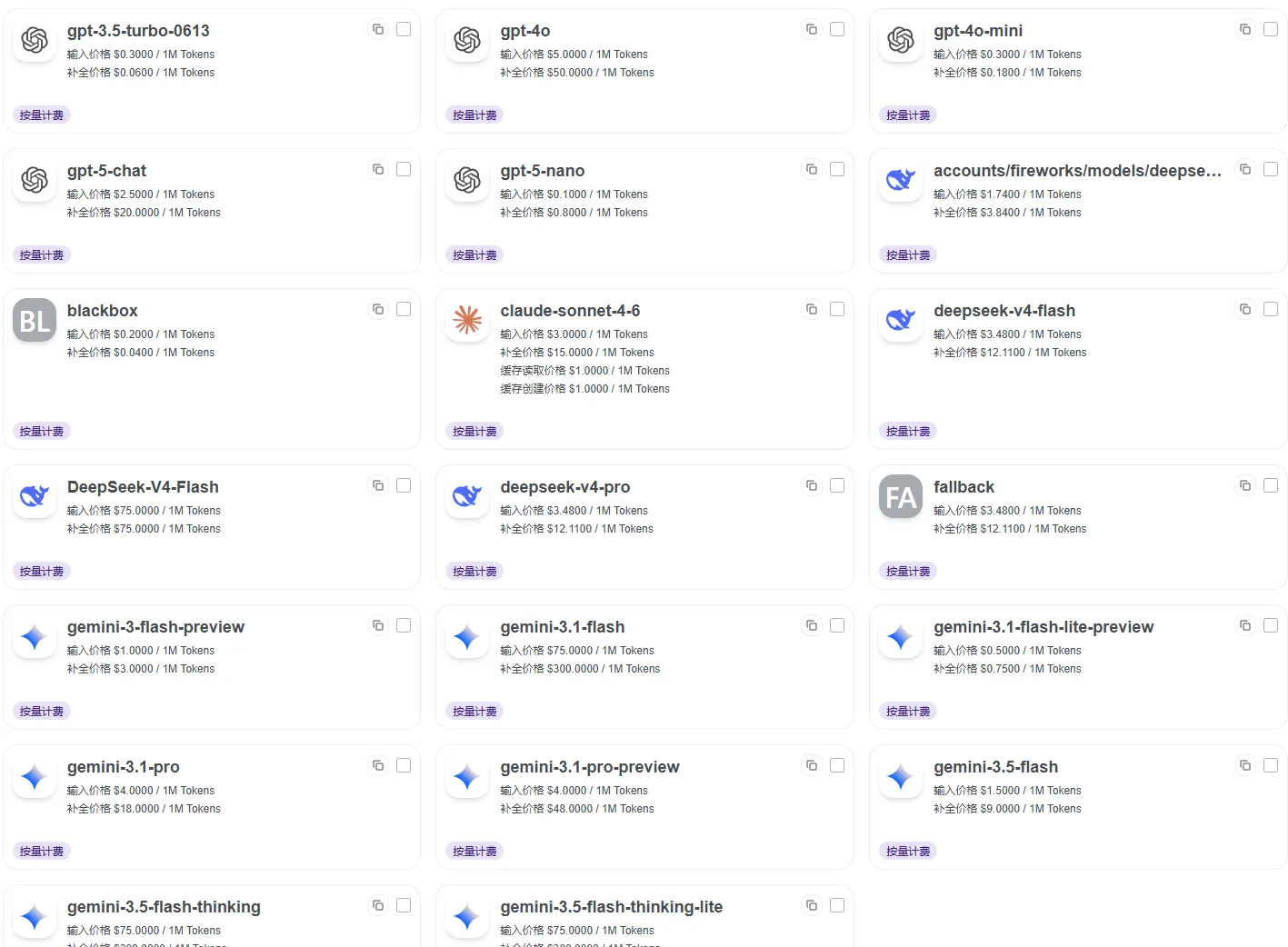Check the gemini-3.1-pro-preview checkbox
1288x947 pixels.
[x=837, y=765]
